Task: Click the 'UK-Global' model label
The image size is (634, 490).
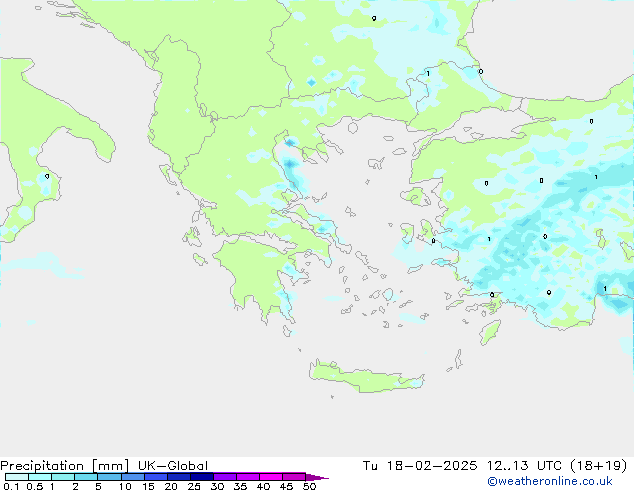Action: click(173, 466)
